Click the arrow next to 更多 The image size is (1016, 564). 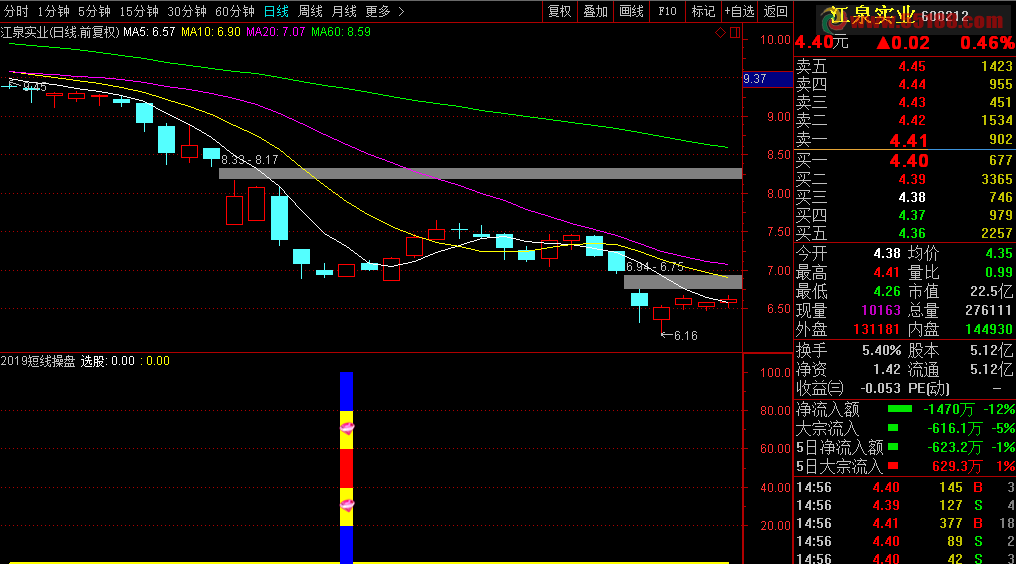pos(401,11)
